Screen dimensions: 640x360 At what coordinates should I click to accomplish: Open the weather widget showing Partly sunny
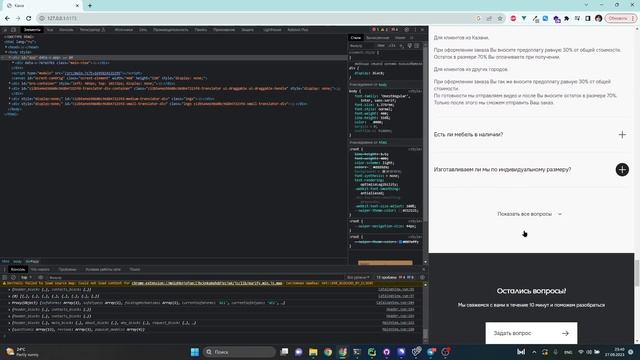pos(23,352)
